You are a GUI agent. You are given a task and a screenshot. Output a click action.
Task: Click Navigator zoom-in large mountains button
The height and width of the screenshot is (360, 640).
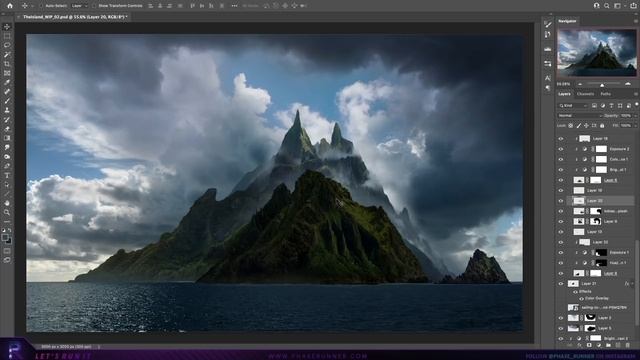coord(628,84)
